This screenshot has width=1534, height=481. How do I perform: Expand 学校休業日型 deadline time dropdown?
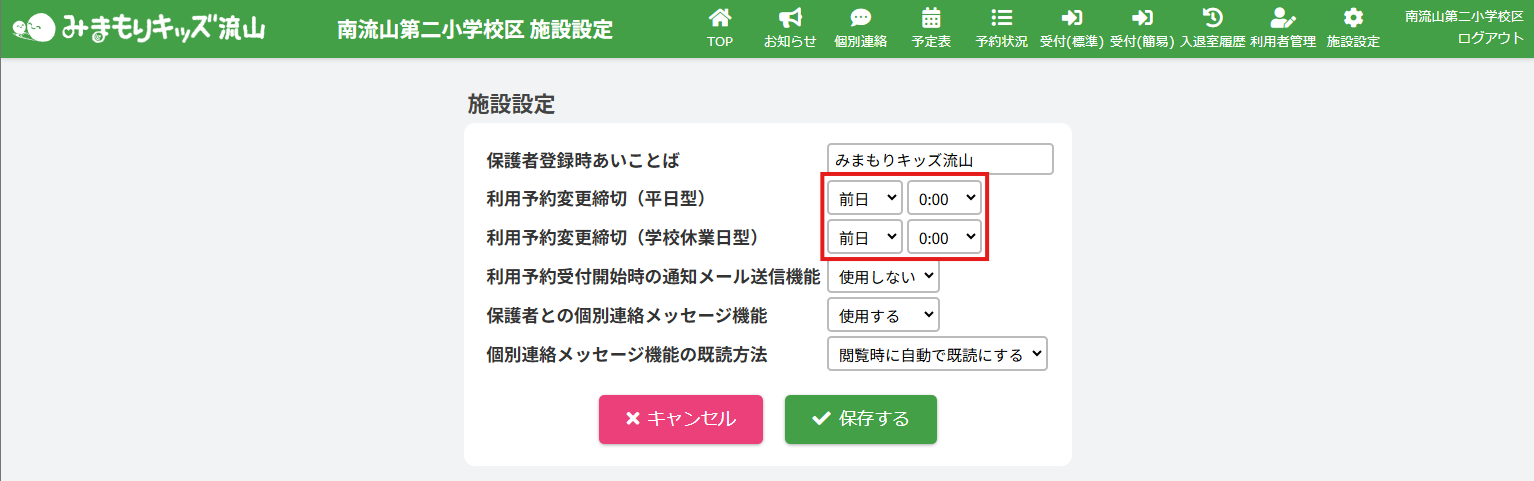point(944,238)
